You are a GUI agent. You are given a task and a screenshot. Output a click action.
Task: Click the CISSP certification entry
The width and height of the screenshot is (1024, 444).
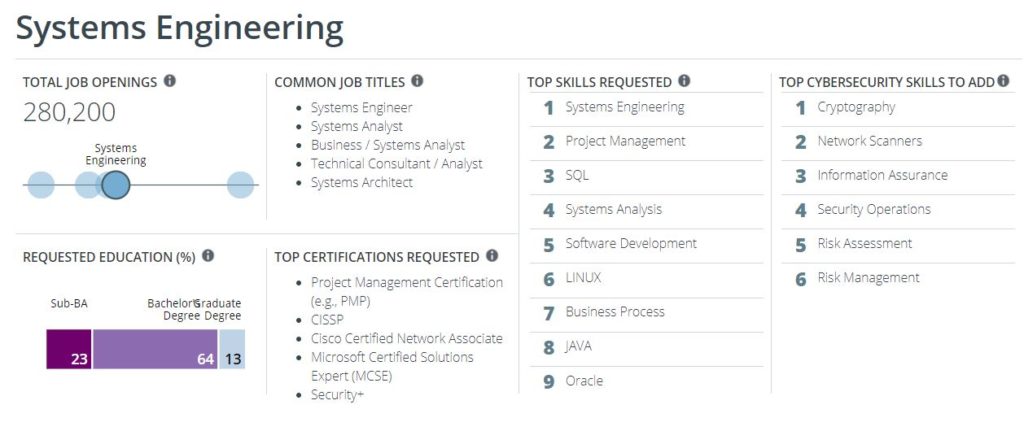tap(327, 320)
